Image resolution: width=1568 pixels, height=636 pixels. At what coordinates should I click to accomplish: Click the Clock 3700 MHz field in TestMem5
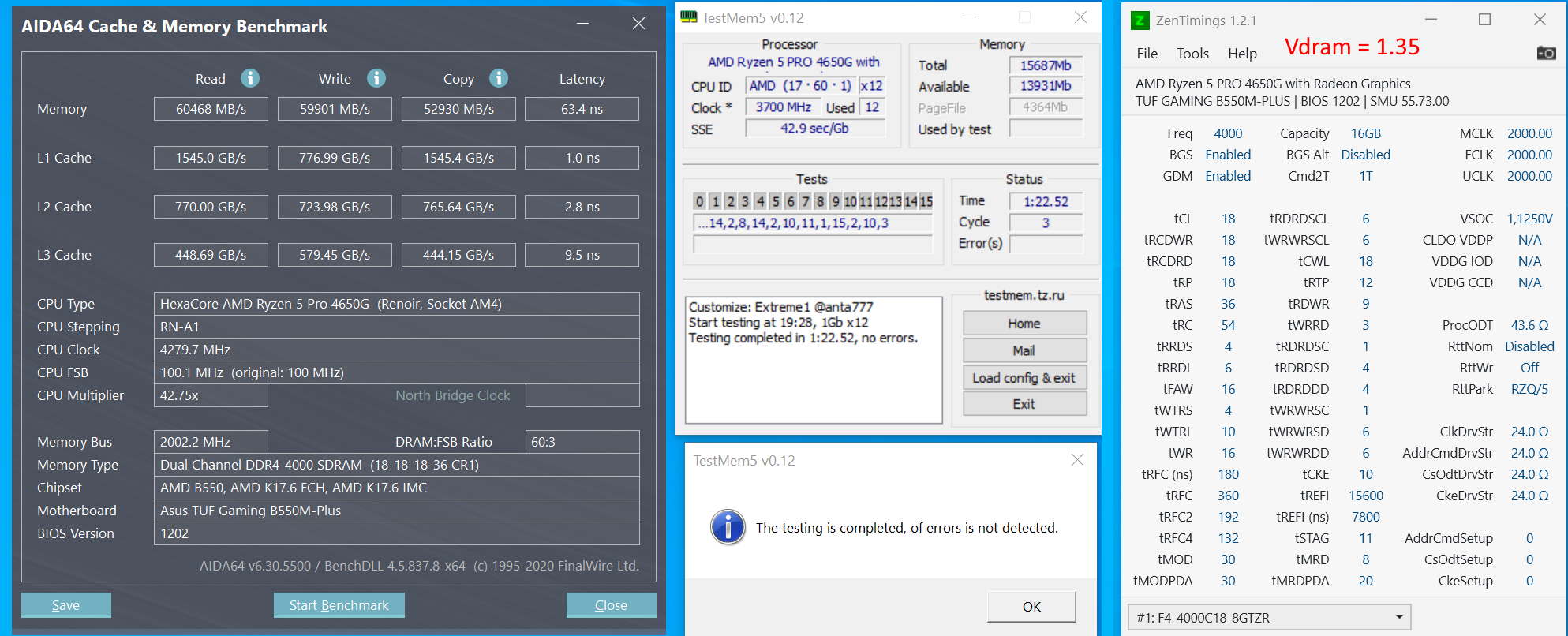[783, 107]
